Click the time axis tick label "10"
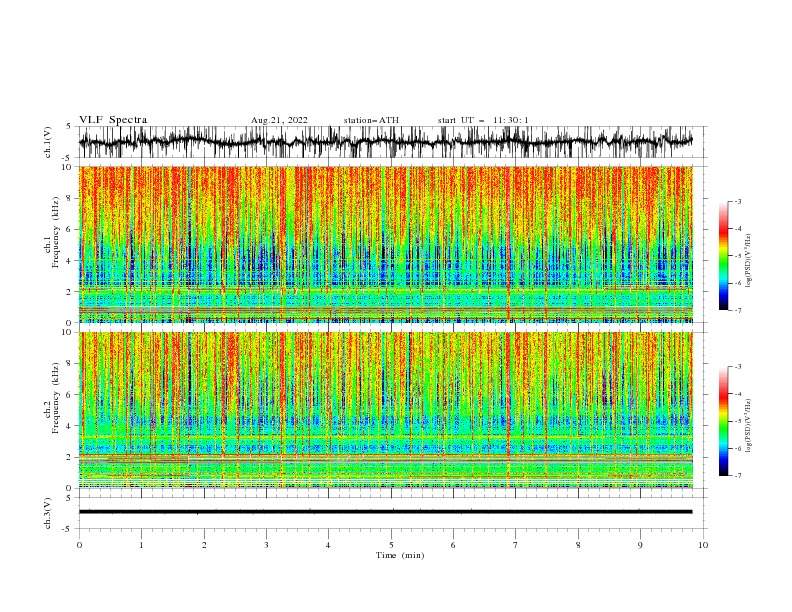 703,545
